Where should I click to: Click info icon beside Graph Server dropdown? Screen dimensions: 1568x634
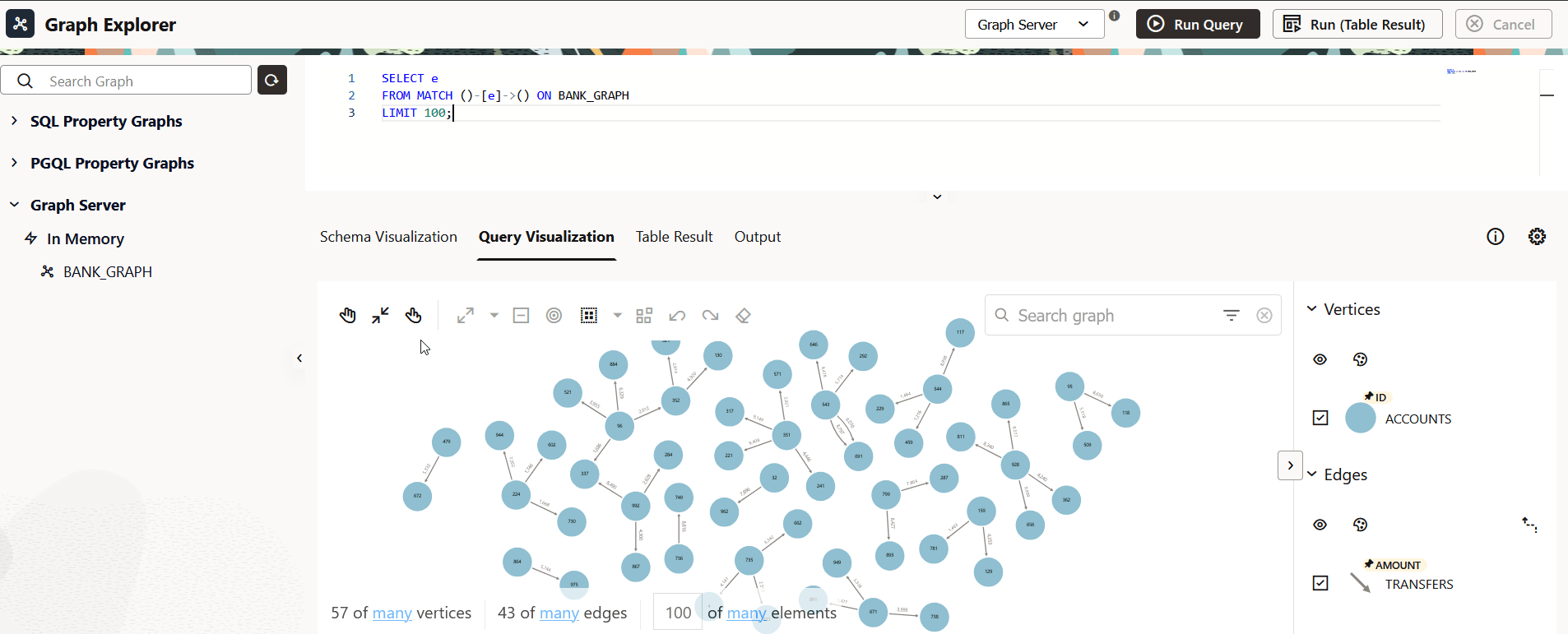coord(1115,16)
